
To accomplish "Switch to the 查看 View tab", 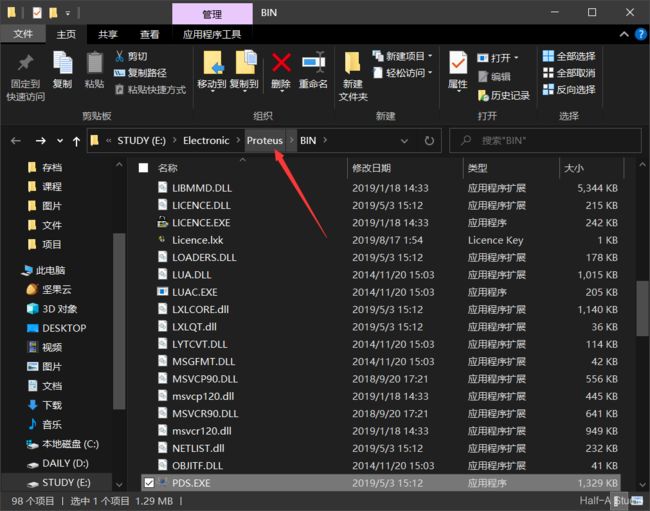I will [x=149, y=34].
